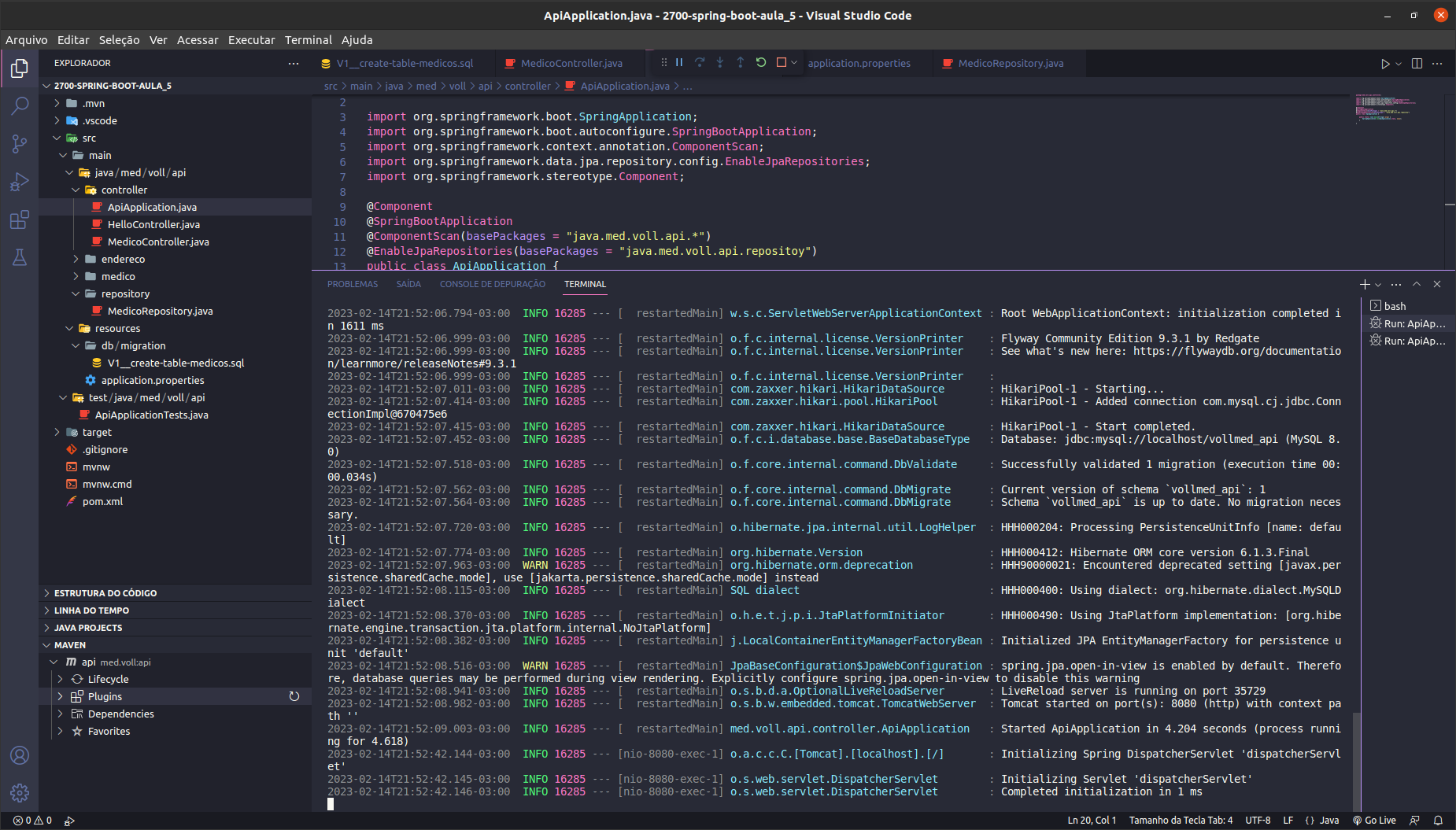Open the Executar menu
The width and height of the screenshot is (1456, 830).
point(251,39)
